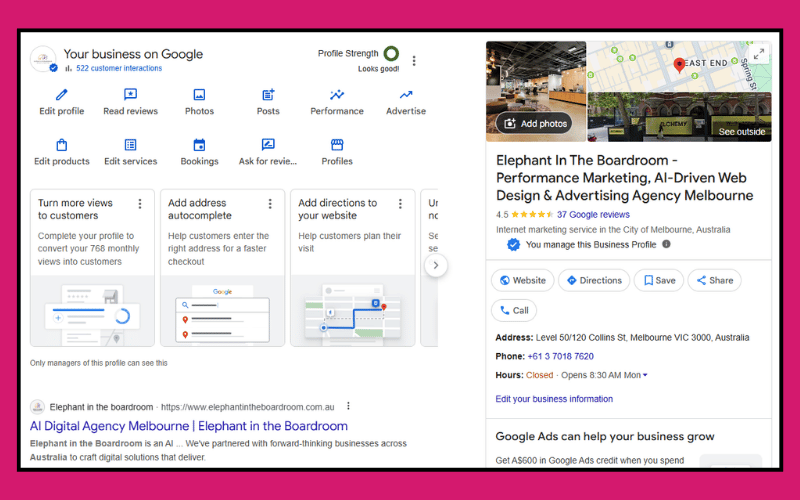Click address Level 50/120 Collins St text
800x500 pixels.
642,337
